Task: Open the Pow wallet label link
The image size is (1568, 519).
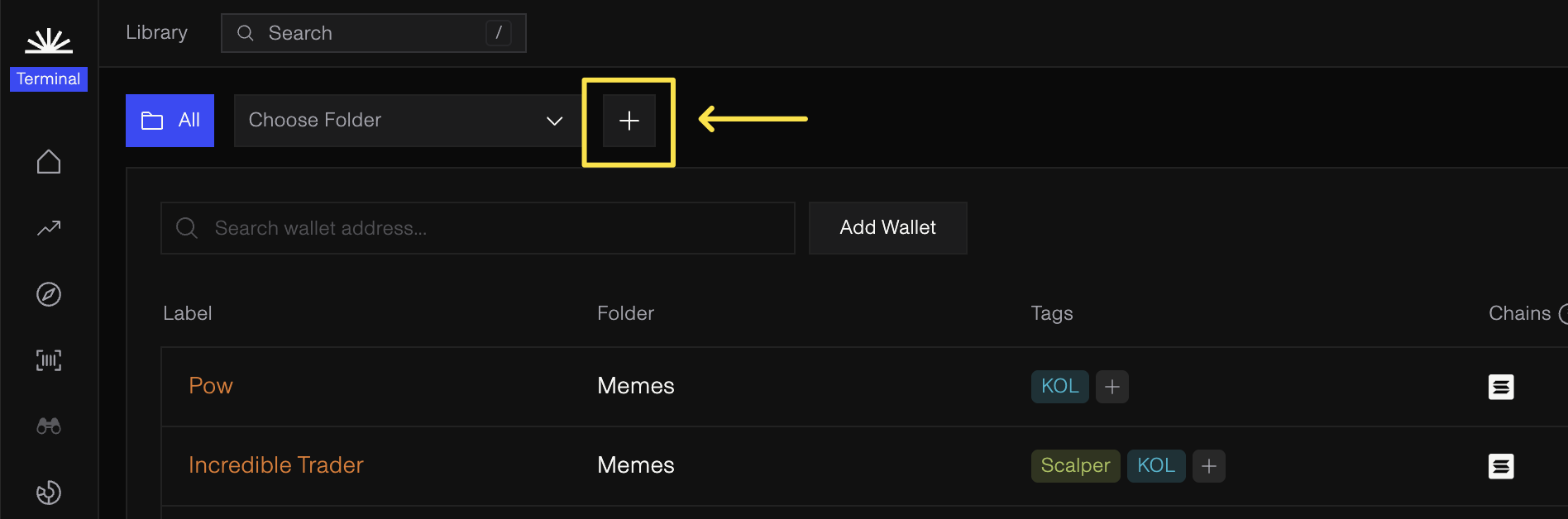Action: point(211,386)
